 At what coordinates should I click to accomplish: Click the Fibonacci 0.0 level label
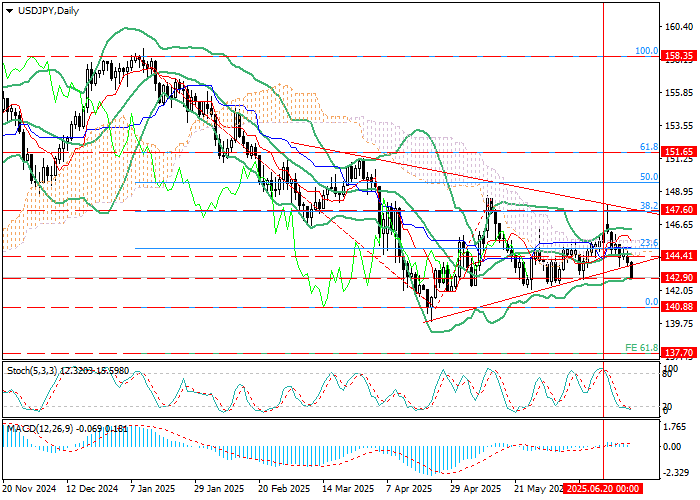tap(652, 302)
